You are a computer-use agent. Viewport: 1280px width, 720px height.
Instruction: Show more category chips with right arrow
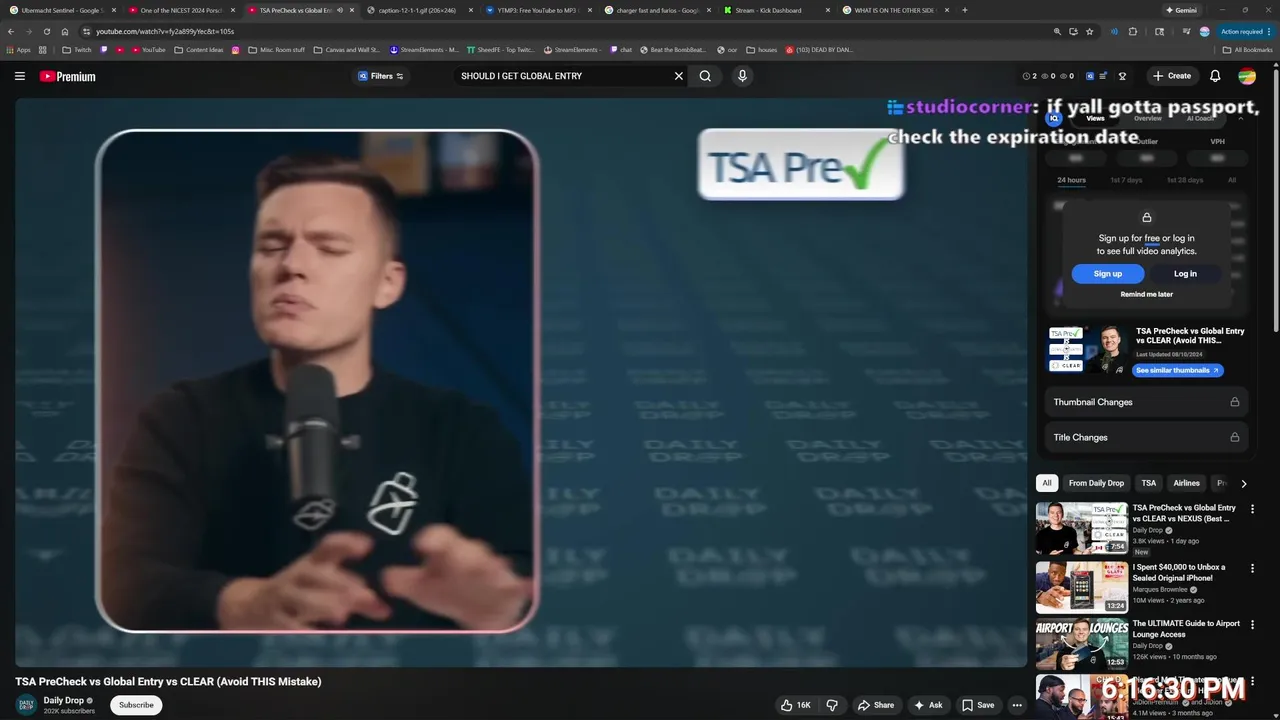pos(1243,483)
